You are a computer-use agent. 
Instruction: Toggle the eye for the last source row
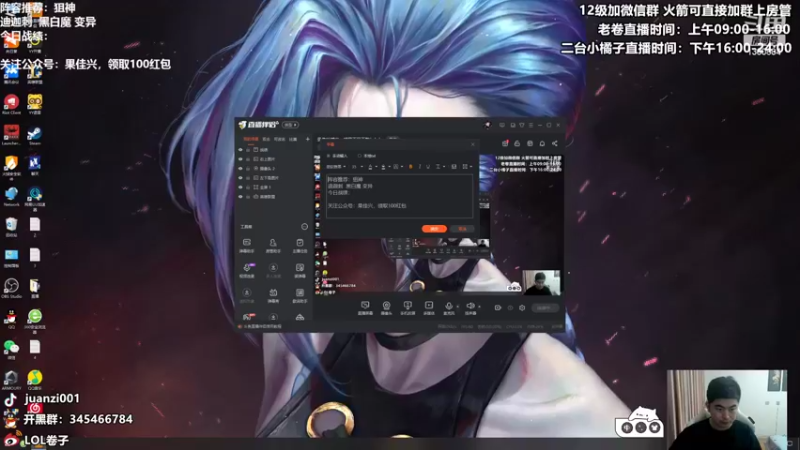(240, 196)
